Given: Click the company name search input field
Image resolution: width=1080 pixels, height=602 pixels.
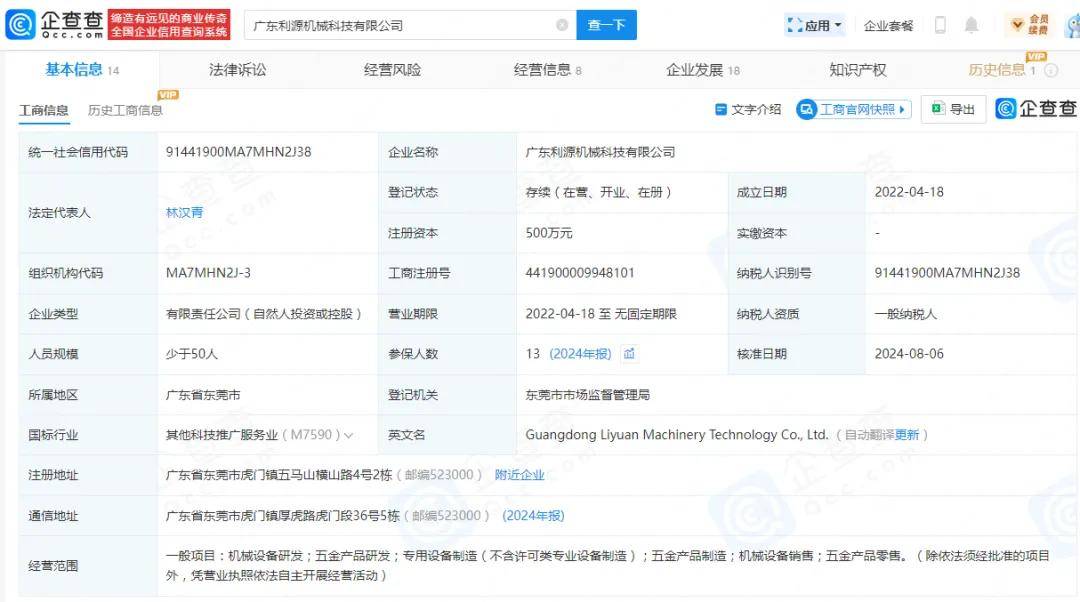Looking at the screenshot, I should [x=400, y=25].
